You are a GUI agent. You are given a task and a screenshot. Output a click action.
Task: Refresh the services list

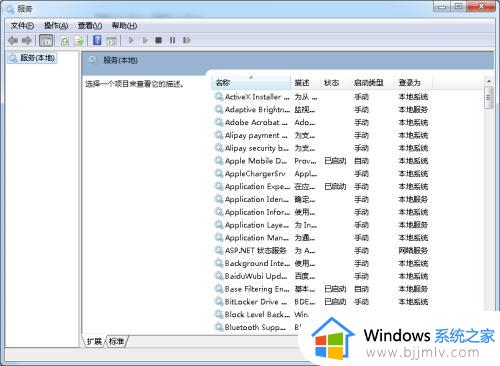(65, 41)
